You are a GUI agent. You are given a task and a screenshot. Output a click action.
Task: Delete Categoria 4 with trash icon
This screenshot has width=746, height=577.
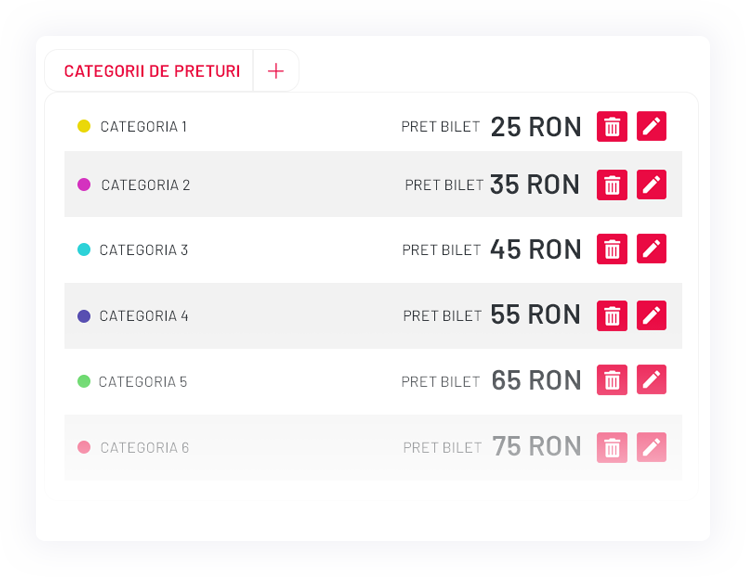pyautogui.click(x=612, y=315)
